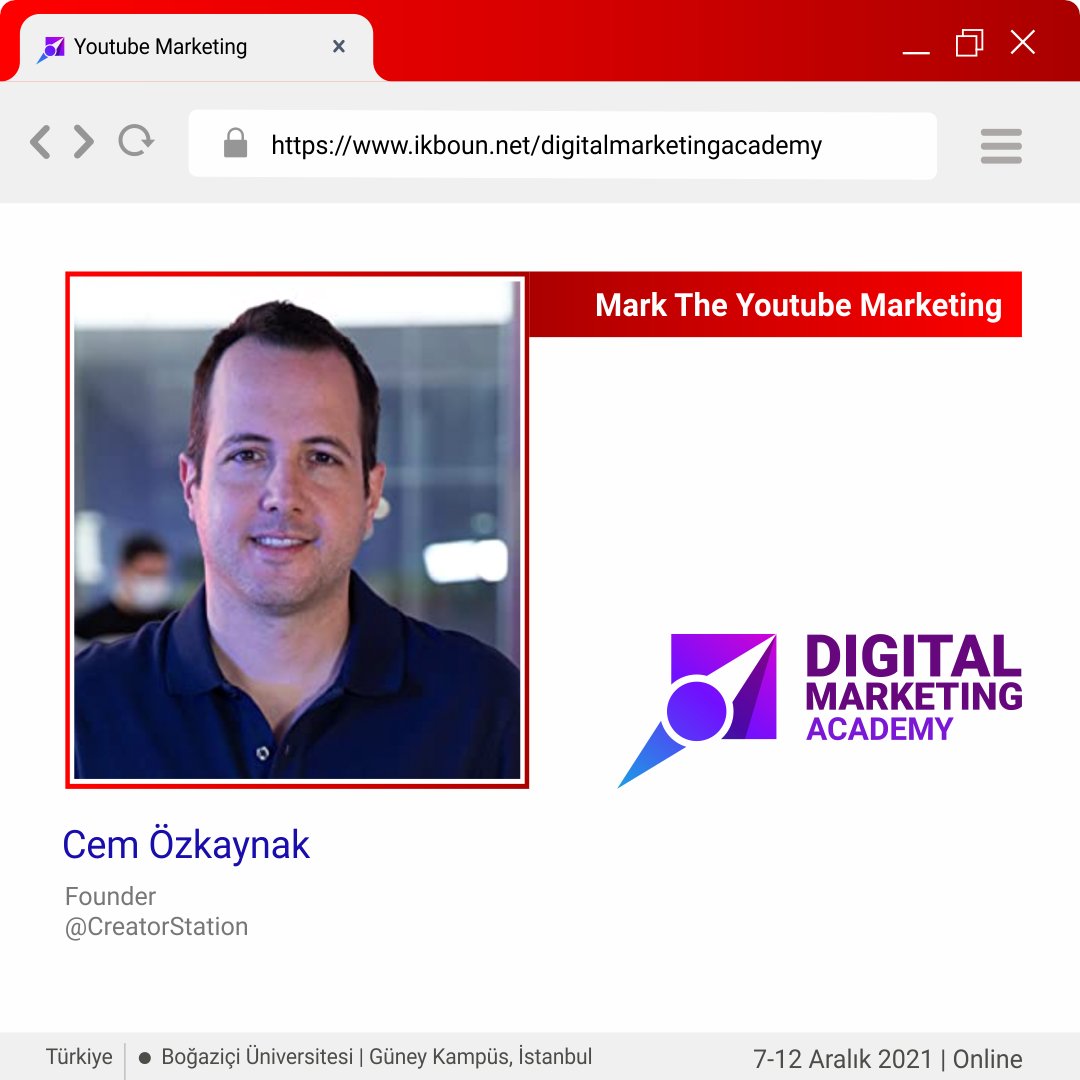Close the Youtube Marketing tab
Screen dimensions: 1080x1080
pos(338,46)
